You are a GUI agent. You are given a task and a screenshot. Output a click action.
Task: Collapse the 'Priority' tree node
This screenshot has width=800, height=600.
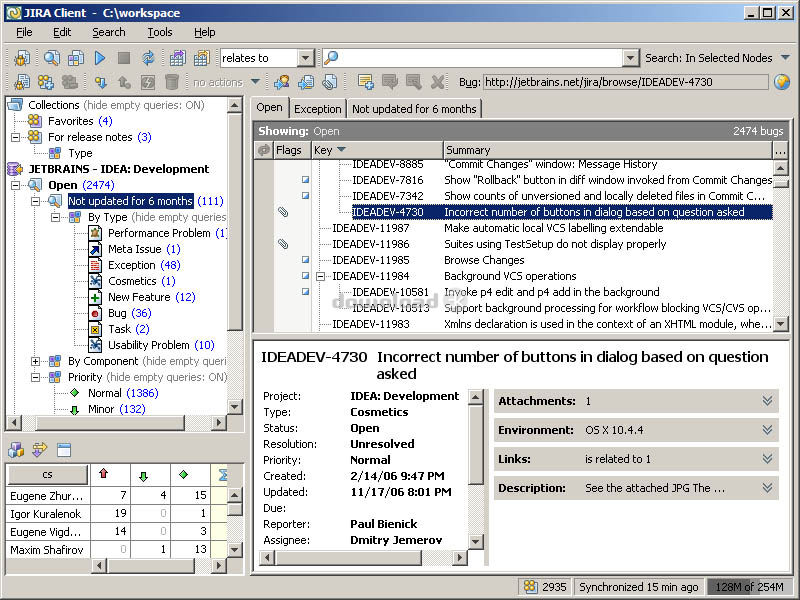[35, 378]
